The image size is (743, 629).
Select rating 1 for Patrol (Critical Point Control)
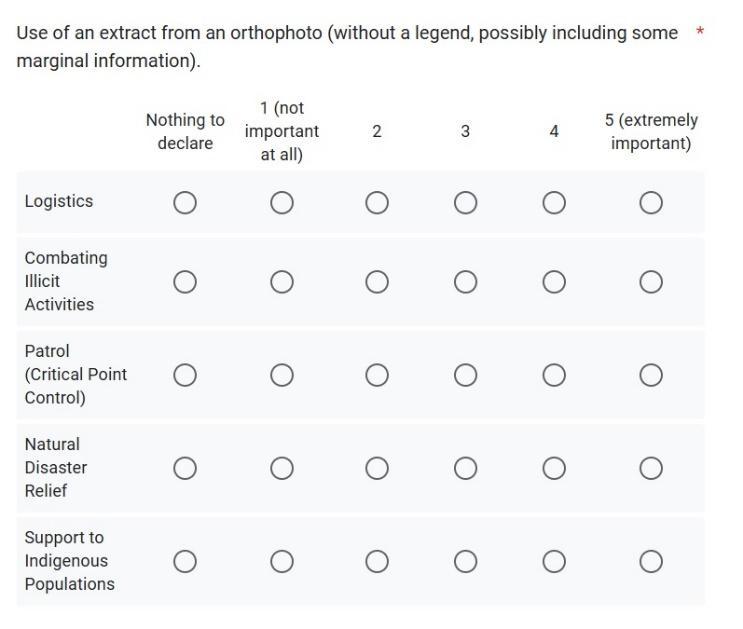tap(282, 375)
